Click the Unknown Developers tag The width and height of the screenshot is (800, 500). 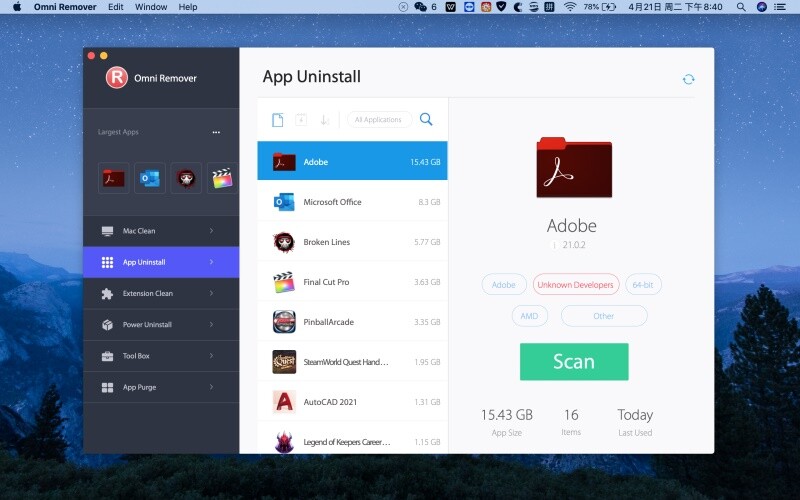[x=576, y=285]
